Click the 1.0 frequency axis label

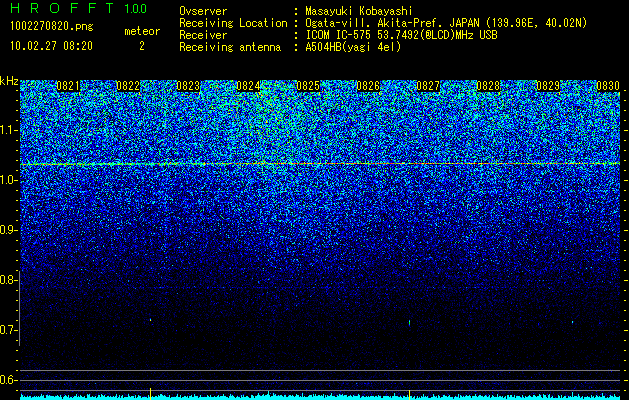pyautogui.click(x=7, y=180)
